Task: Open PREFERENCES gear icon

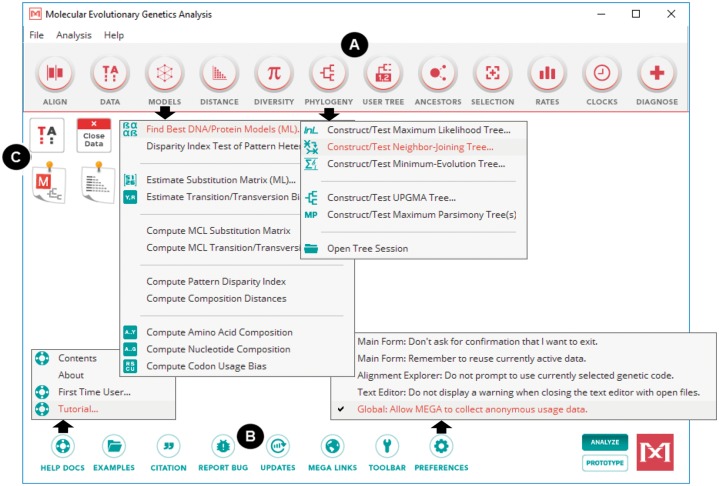Action: click(x=441, y=446)
